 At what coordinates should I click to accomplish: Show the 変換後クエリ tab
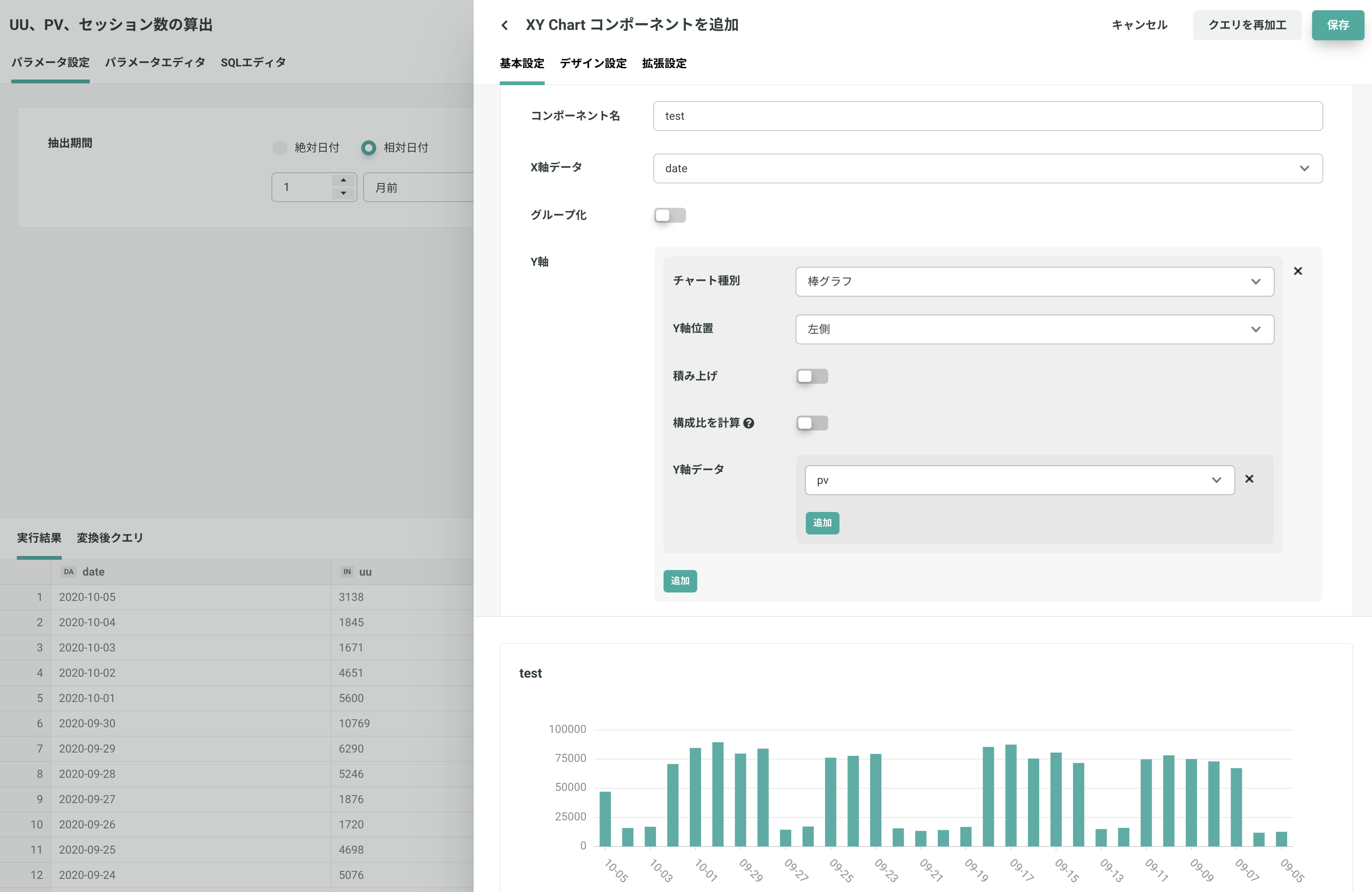[109, 538]
